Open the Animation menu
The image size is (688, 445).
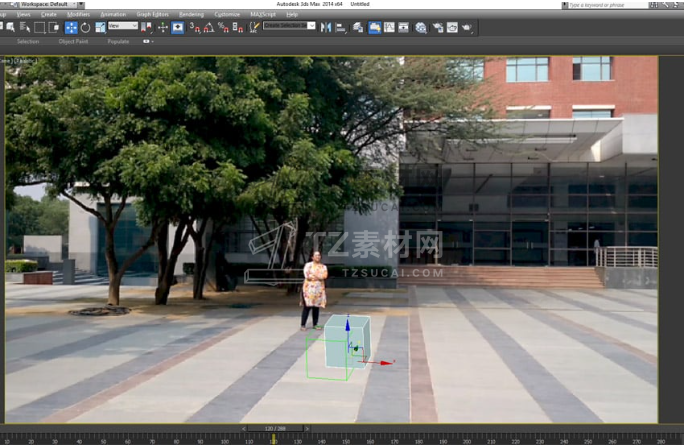(x=113, y=14)
